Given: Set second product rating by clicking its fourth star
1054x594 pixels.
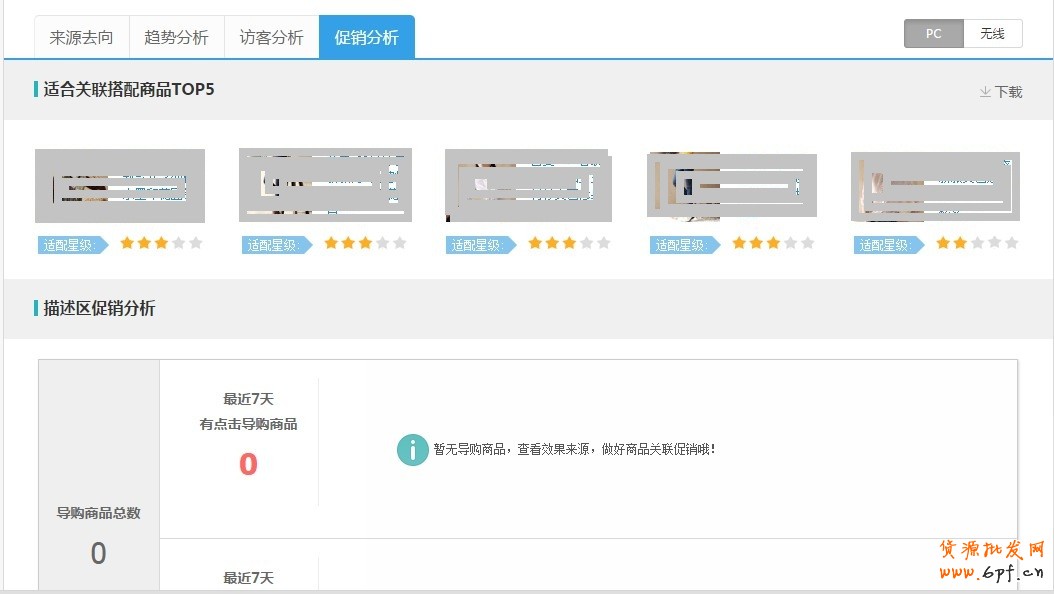Looking at the screenshot, I should click(381, 243).
